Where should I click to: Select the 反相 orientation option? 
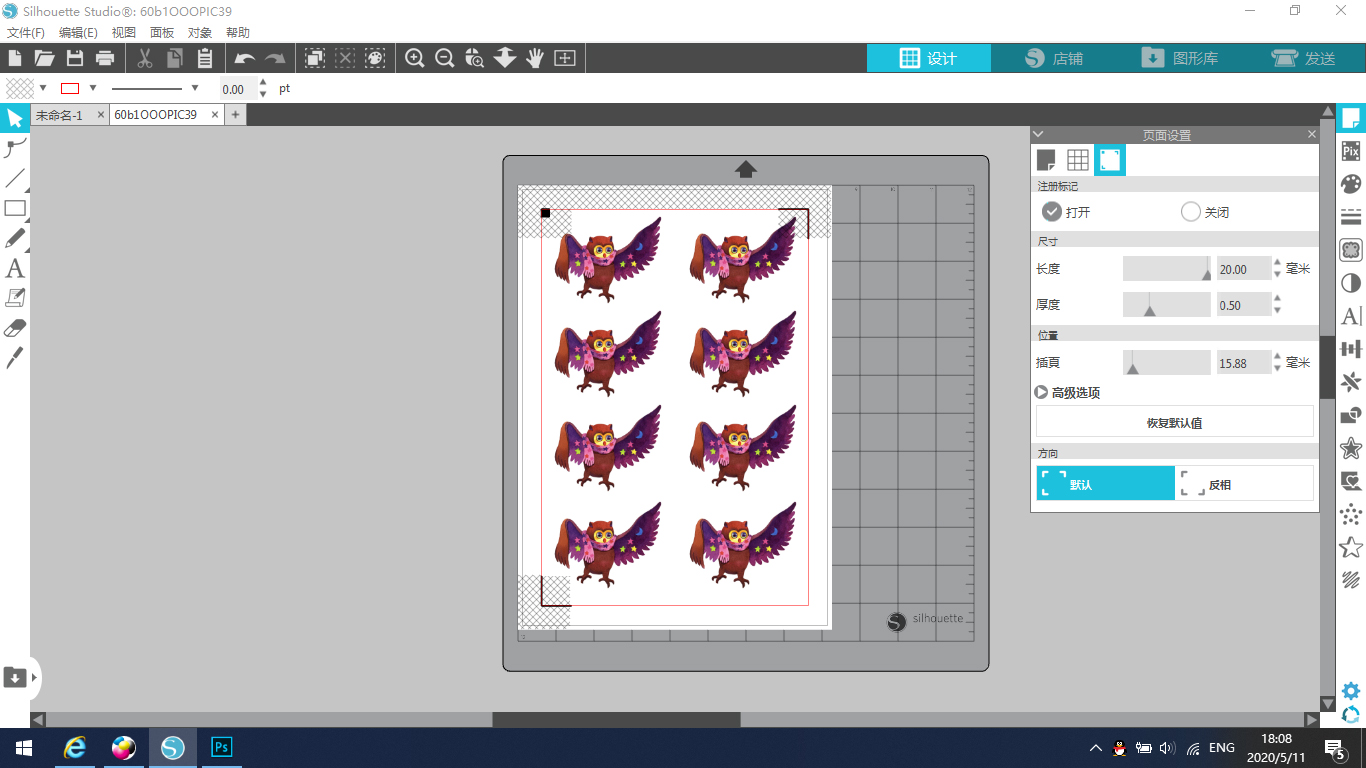(x=1245, y=483)
